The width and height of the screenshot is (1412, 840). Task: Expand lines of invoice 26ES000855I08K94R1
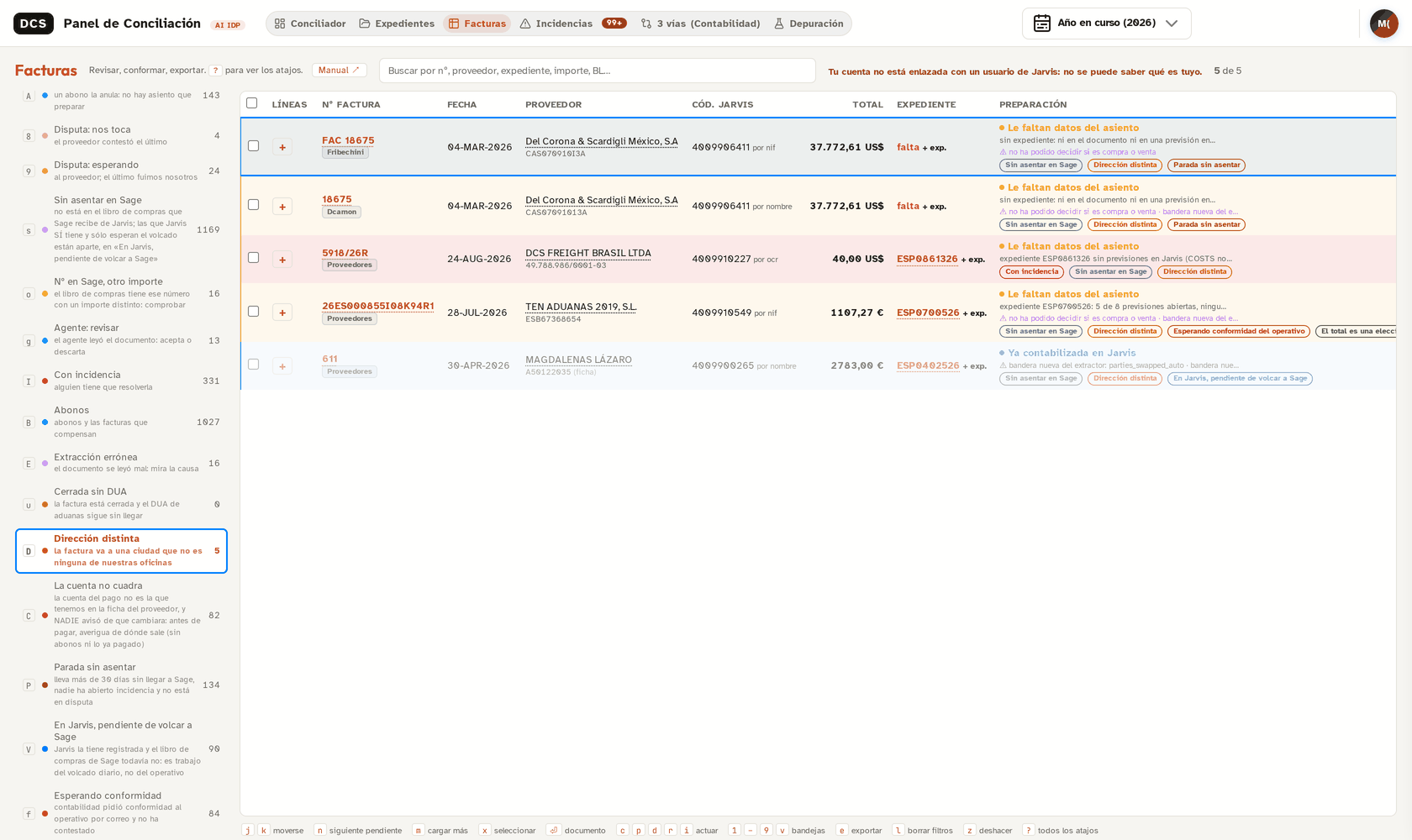pyautogui.click(x=282, y=312)
